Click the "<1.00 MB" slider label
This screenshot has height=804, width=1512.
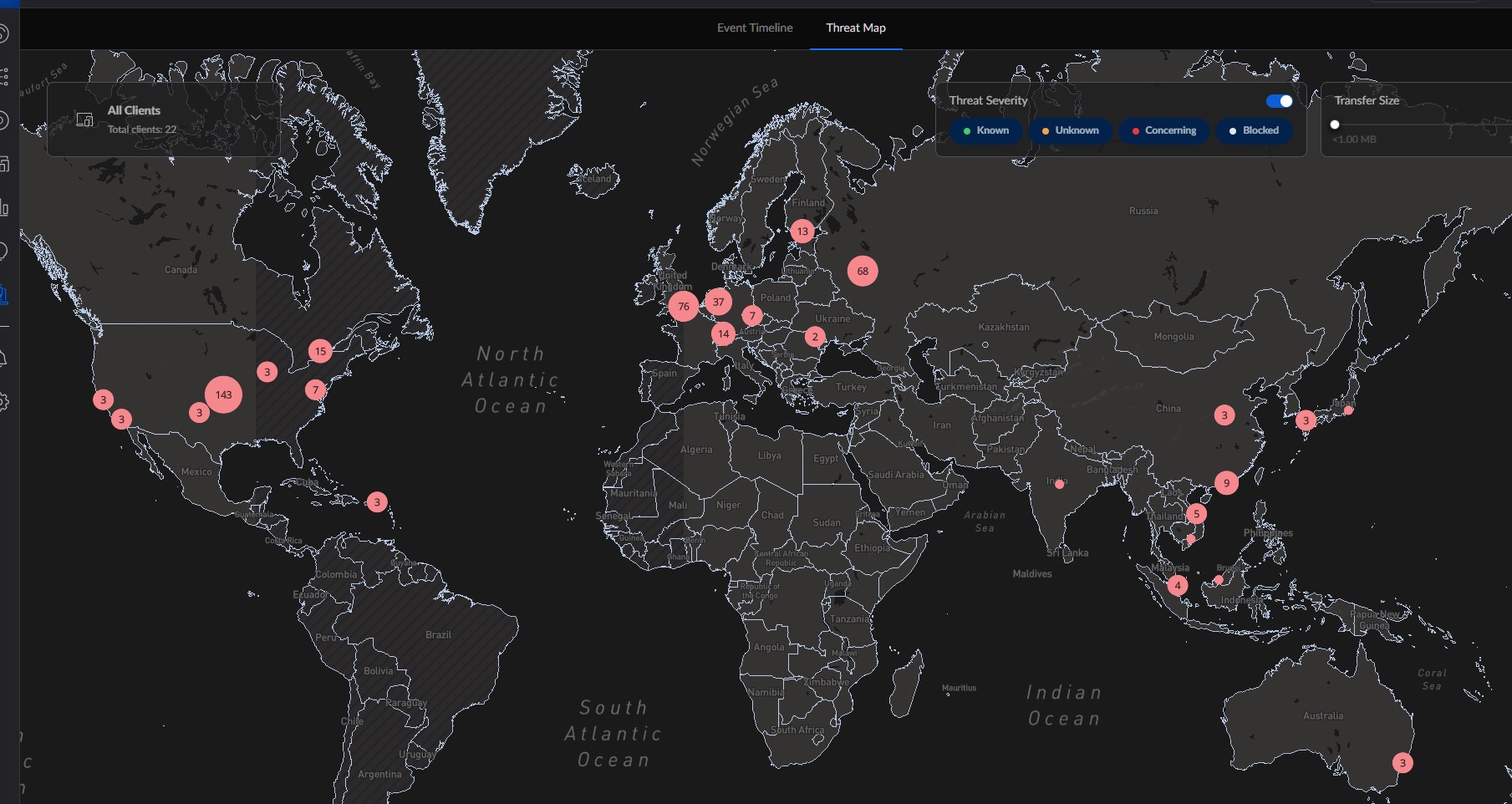pos(1354,140)
